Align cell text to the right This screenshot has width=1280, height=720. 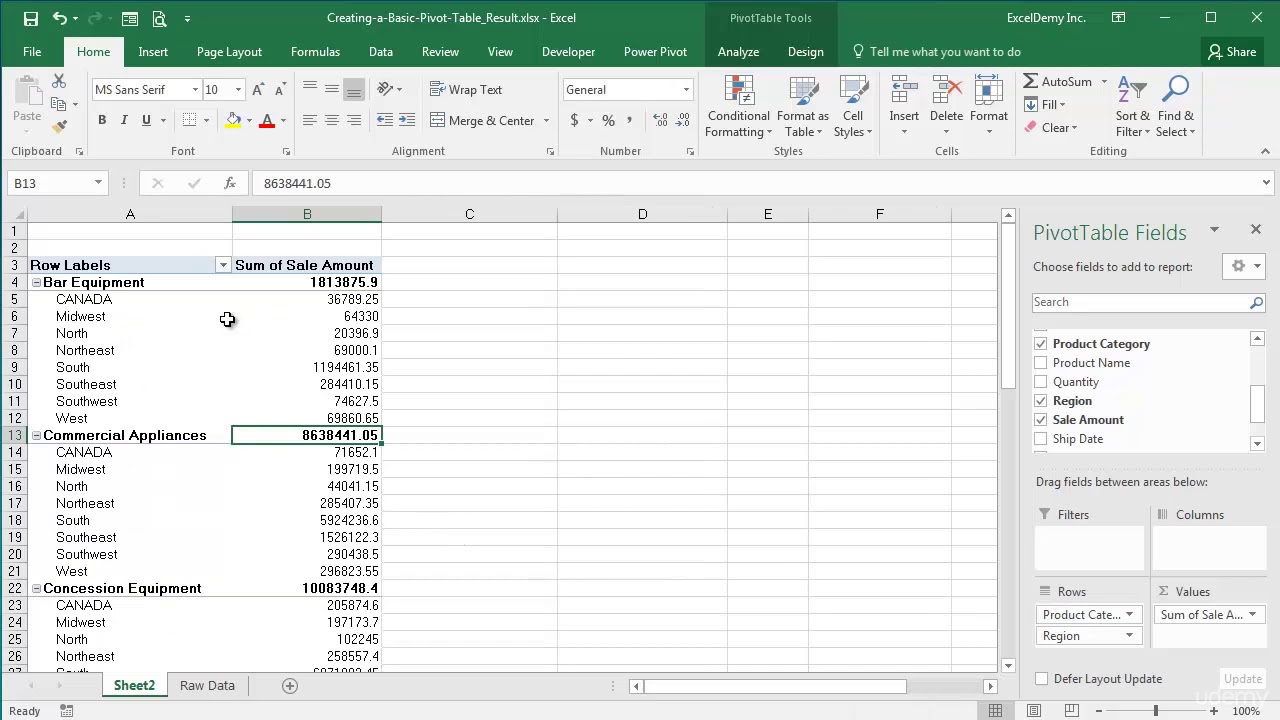click(x=354, y=120)
